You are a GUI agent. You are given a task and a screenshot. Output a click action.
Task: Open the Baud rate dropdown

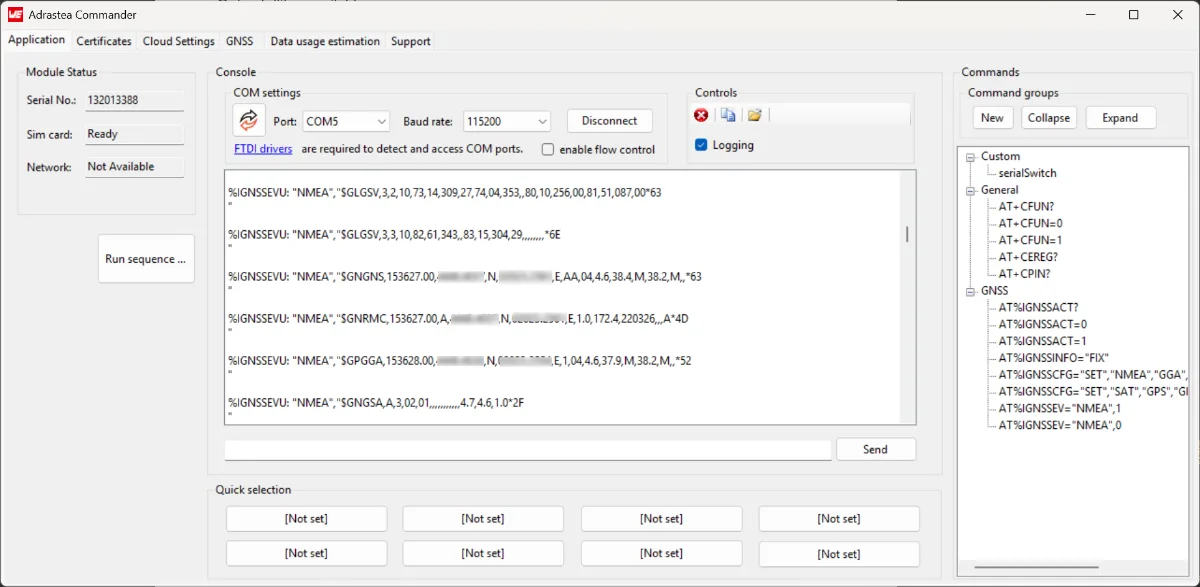point(507,121)
